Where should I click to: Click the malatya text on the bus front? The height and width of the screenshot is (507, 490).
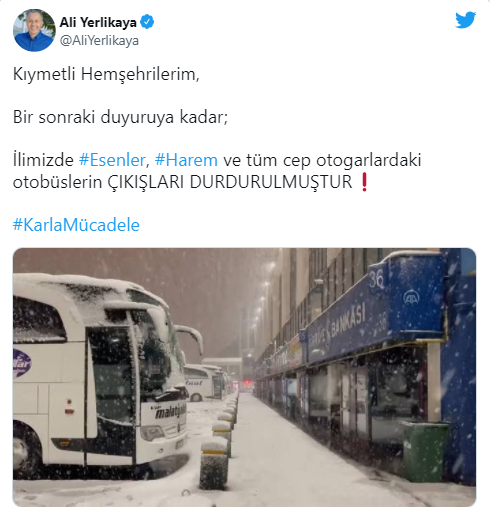click(x=169, y=413)
